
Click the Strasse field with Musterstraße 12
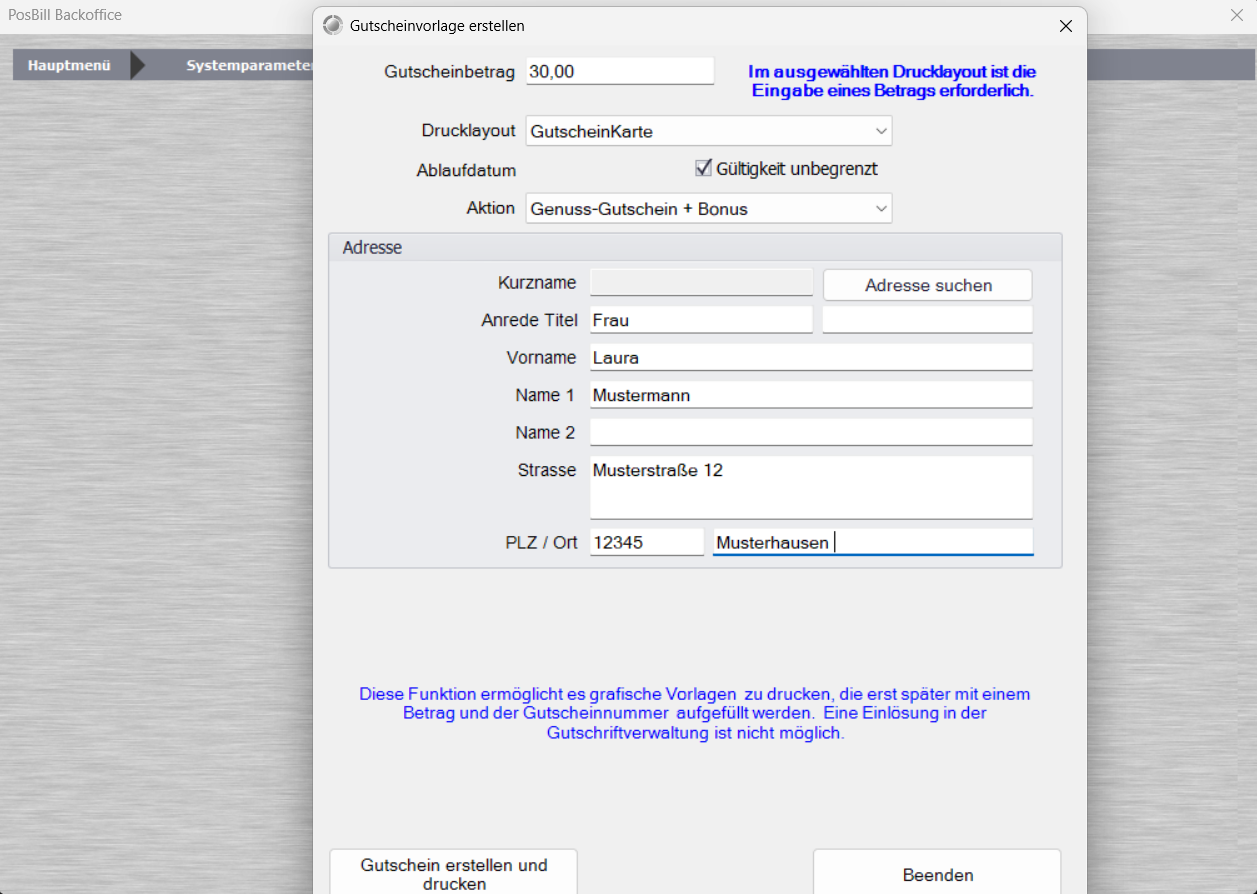(x=811, y=488)
